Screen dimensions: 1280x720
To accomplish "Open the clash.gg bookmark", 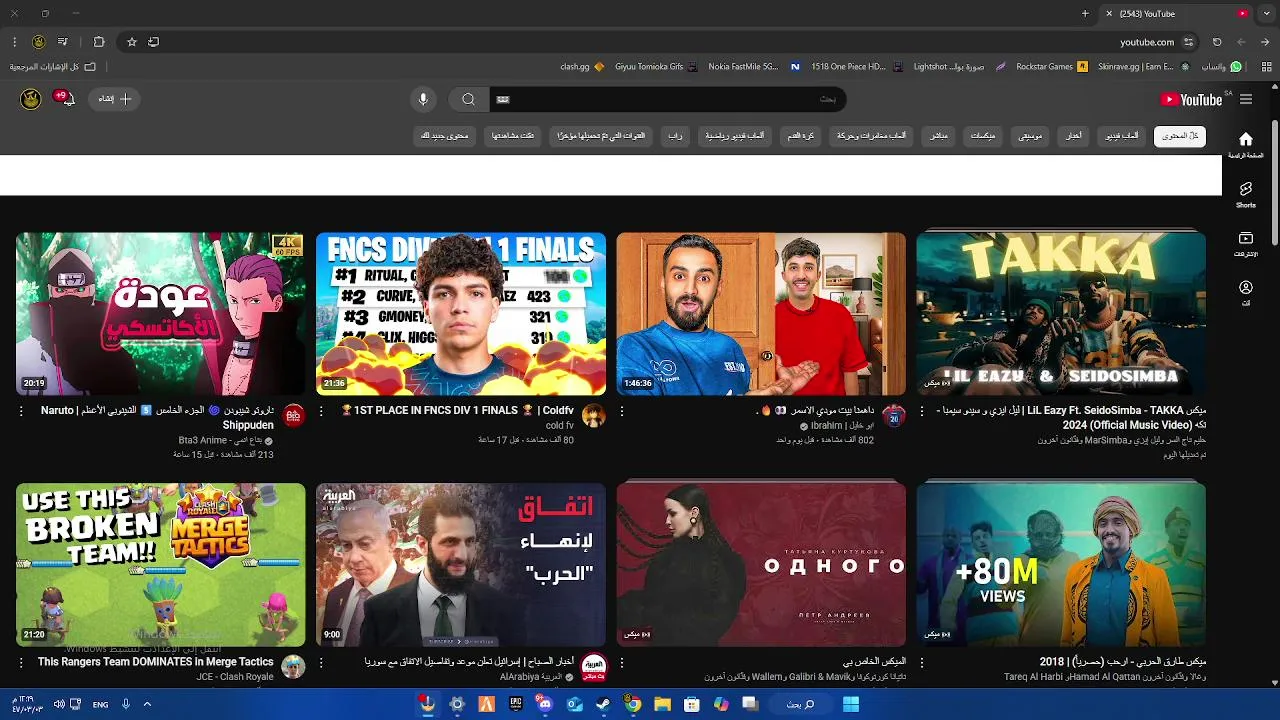I will pyautogui.click(x=582, y=67).
